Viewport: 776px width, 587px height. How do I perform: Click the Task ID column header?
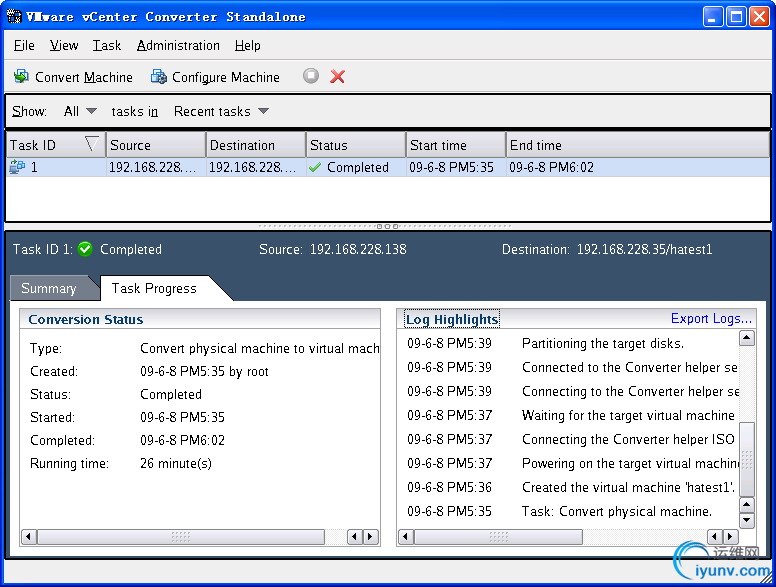pyautogui.click(x=56, y=145)
